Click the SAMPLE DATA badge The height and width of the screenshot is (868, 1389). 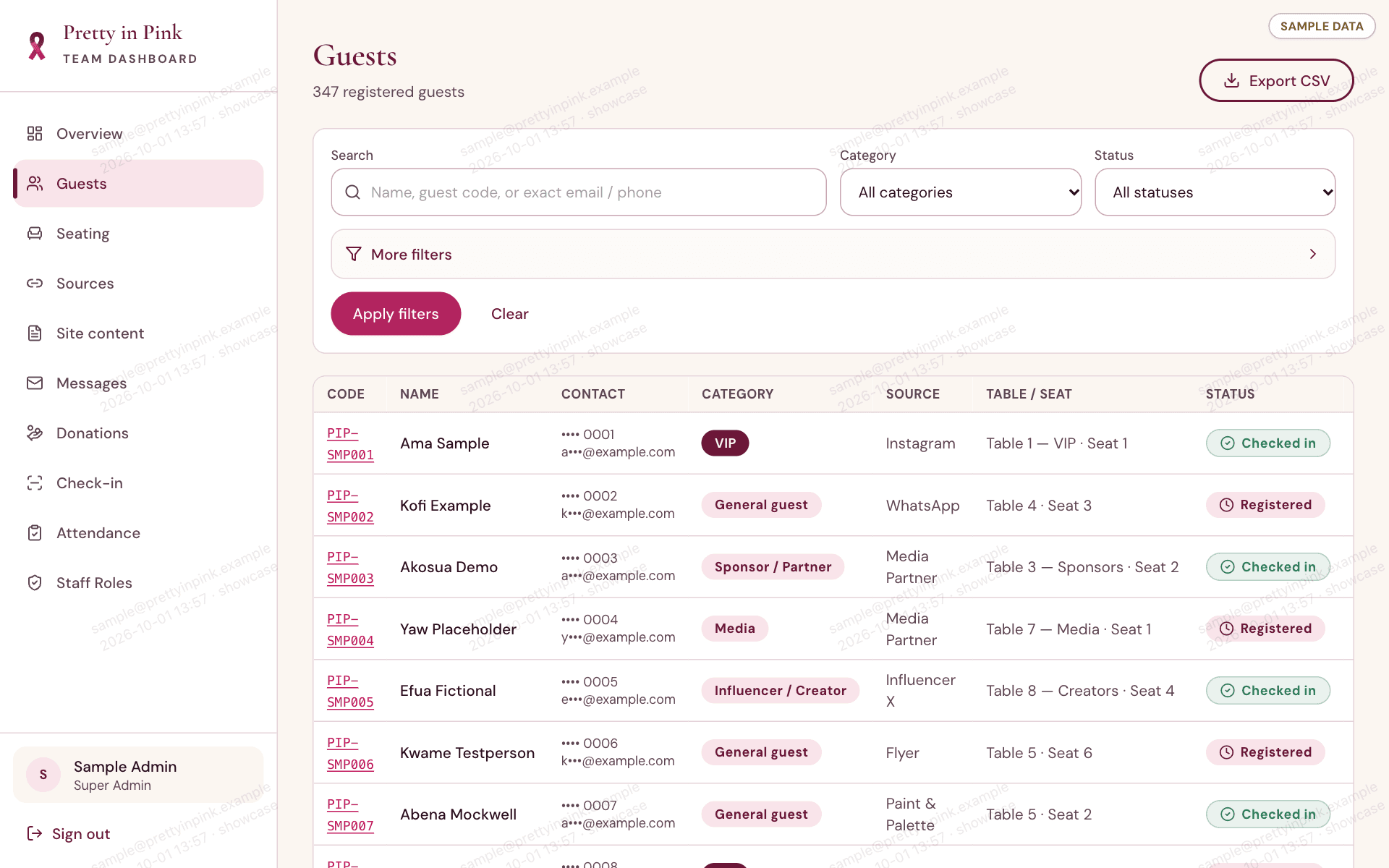[x=1322, y=26]
